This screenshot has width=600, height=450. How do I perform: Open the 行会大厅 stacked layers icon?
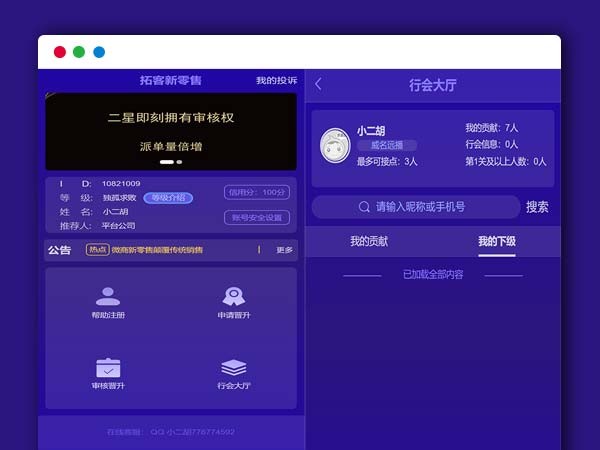coord(233,367)
